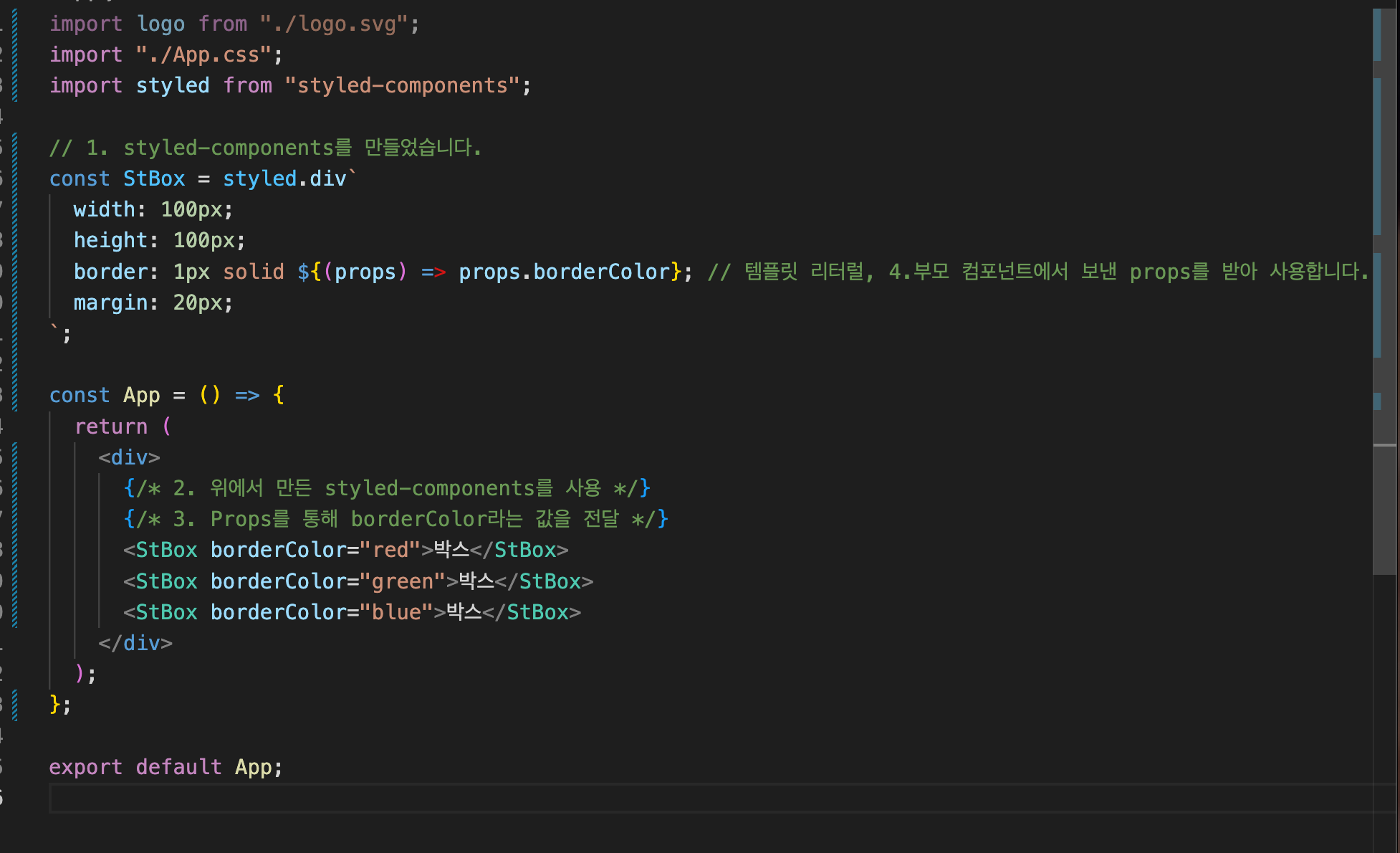
Task: Click the "./App.css" import string
Action: pyautogui.click(x=203, y=55)
